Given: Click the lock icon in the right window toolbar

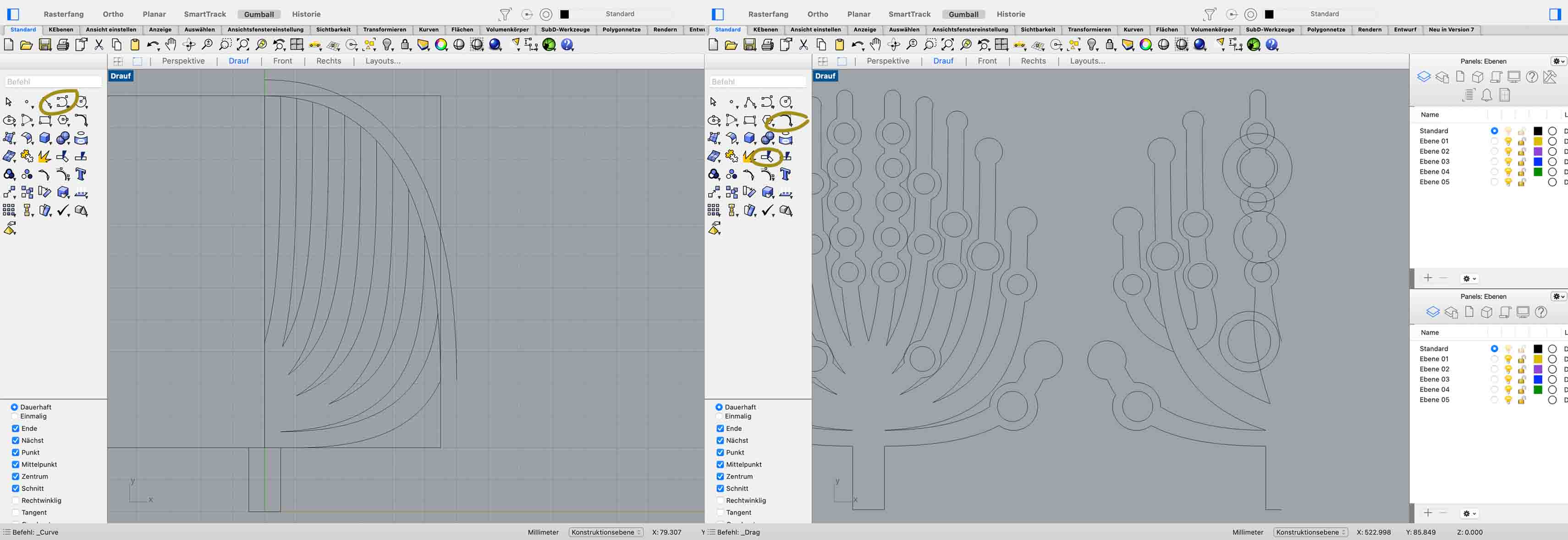Looking at the screenshot, I should coord(1110,44).
